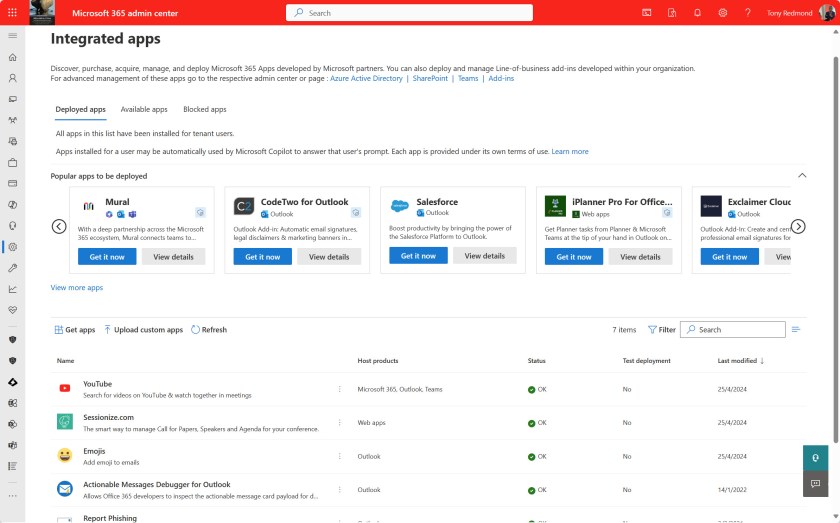Image resolution: width=840 pixels, height=523 pixels.
Task: Open the help question mark icon
Action: pyautogui.click(x=747, y=13)
